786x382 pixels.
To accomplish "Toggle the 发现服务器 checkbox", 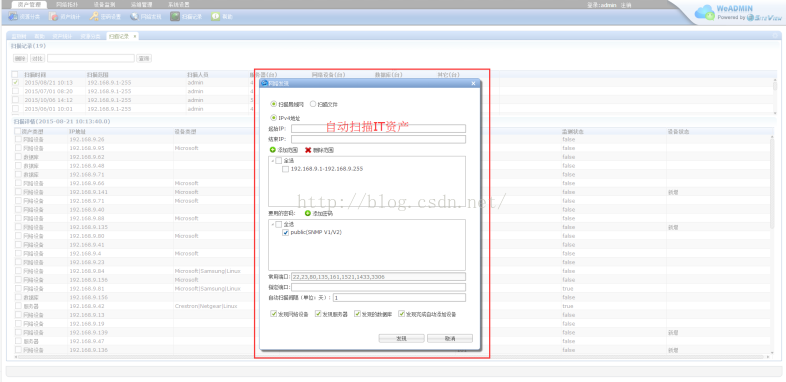I will [x=318, y=314].
